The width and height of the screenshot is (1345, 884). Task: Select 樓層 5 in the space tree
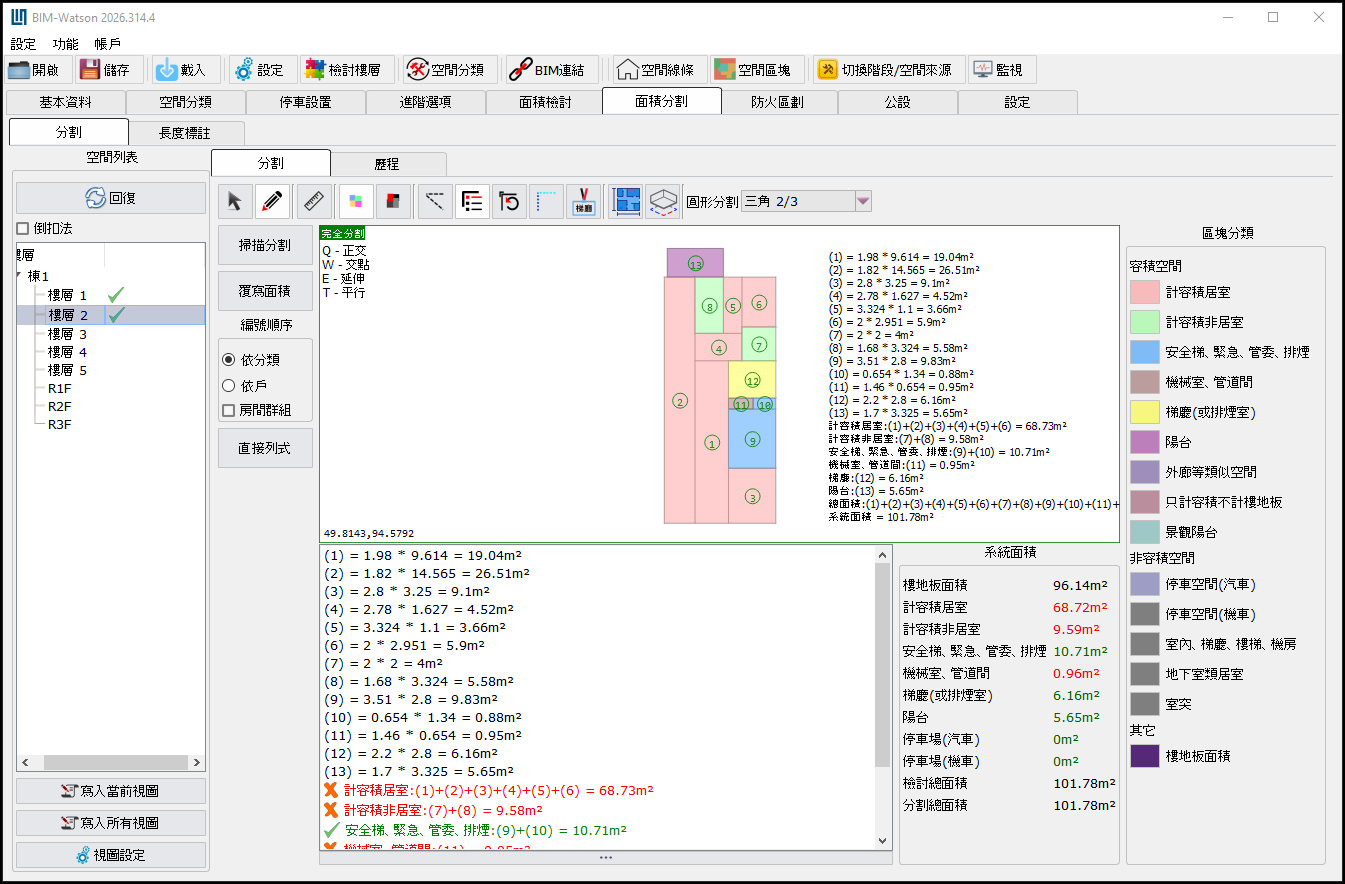(68, 371)
